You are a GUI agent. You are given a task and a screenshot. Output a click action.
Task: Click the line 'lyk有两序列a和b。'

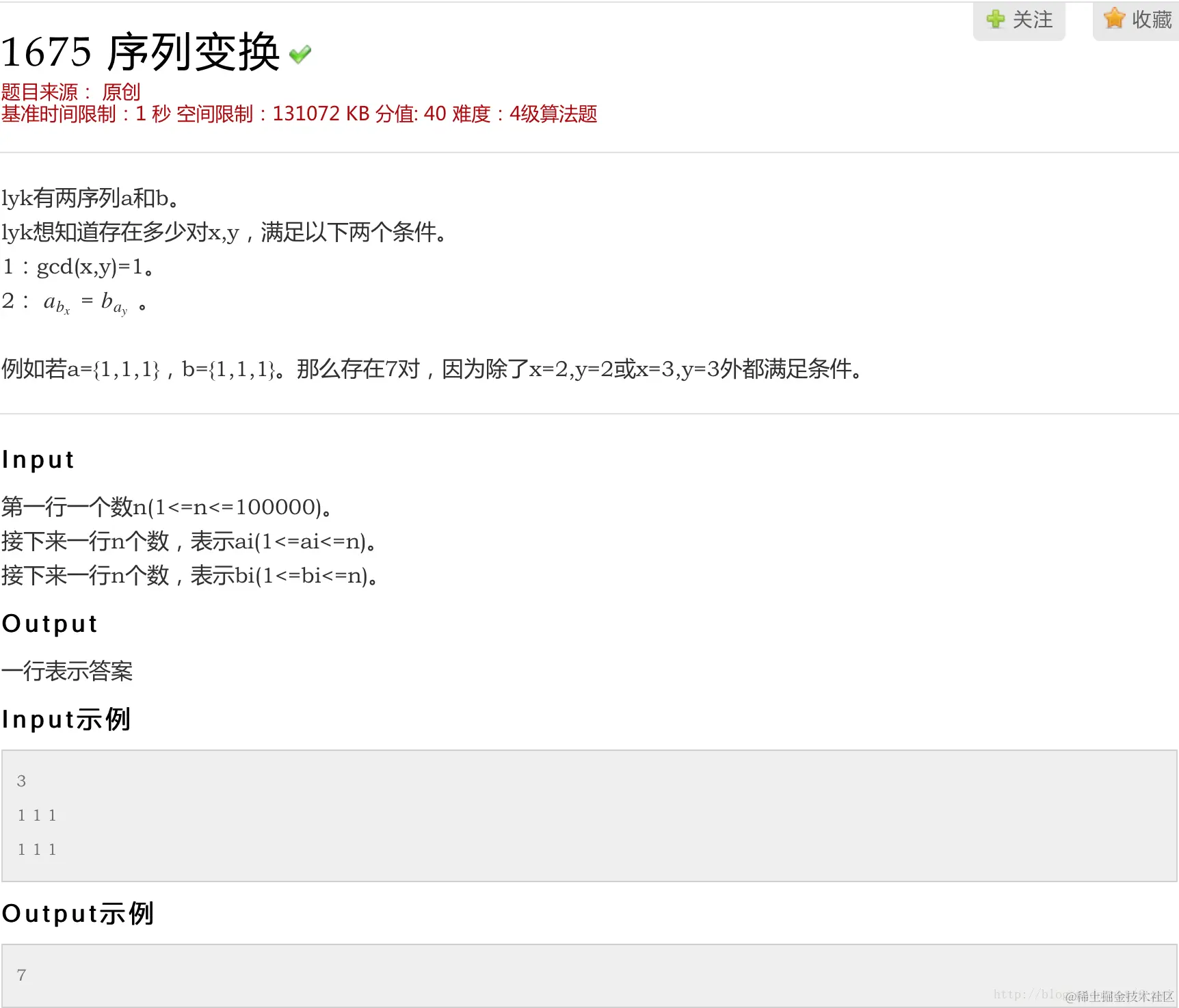[90, 198]
